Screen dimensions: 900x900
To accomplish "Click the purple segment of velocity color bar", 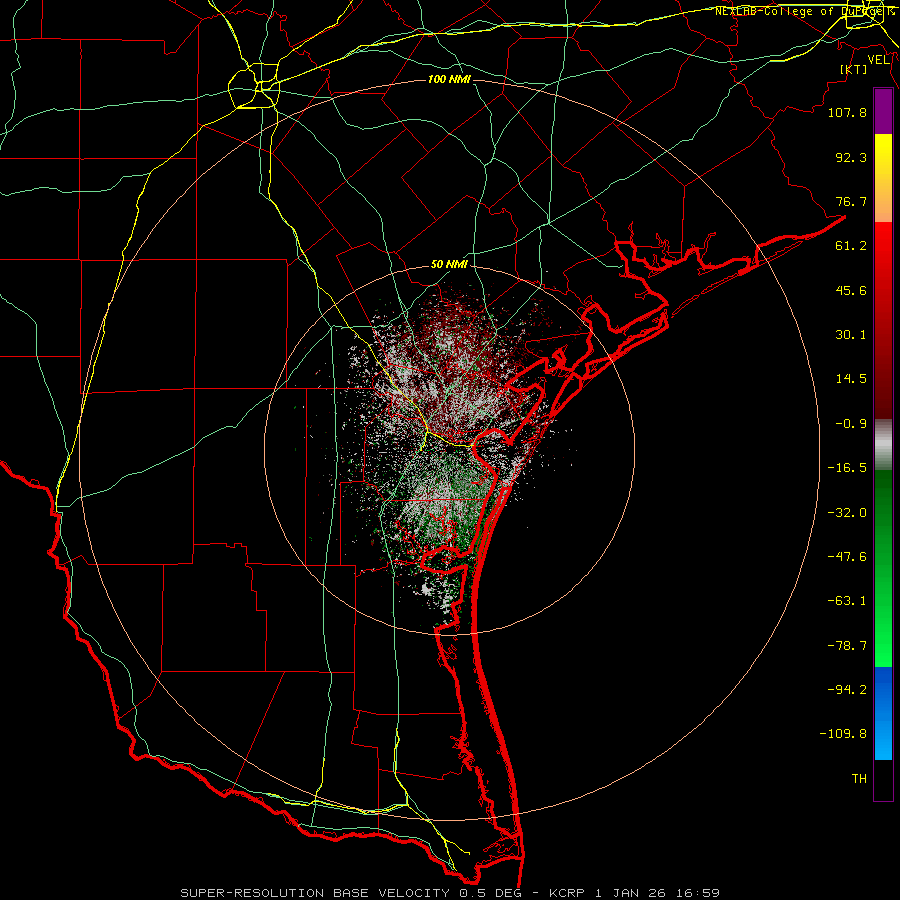I will (x=883, y=111).
